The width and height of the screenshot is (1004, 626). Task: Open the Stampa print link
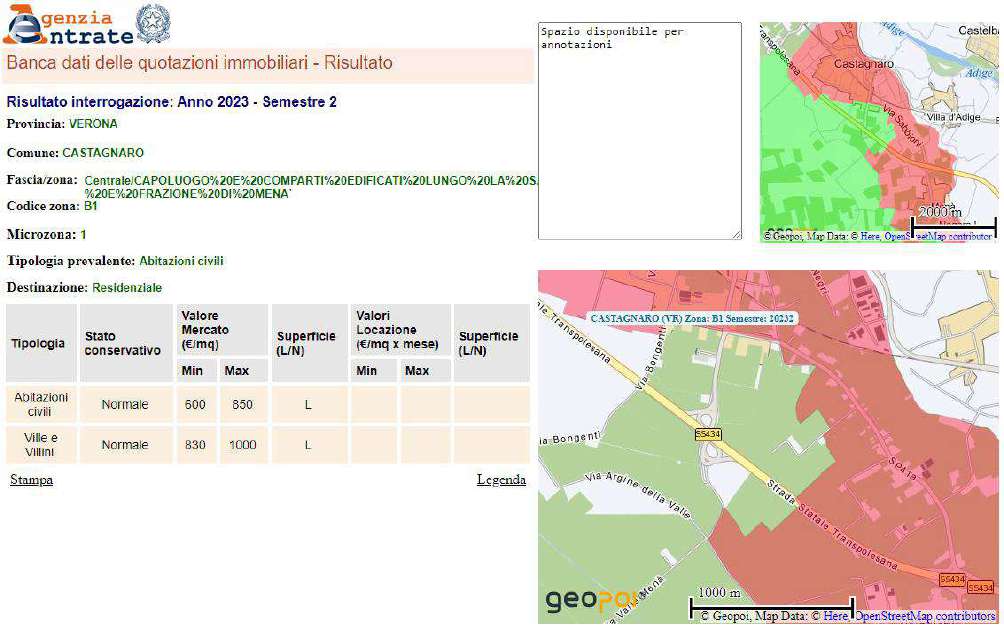pos(31,480)
